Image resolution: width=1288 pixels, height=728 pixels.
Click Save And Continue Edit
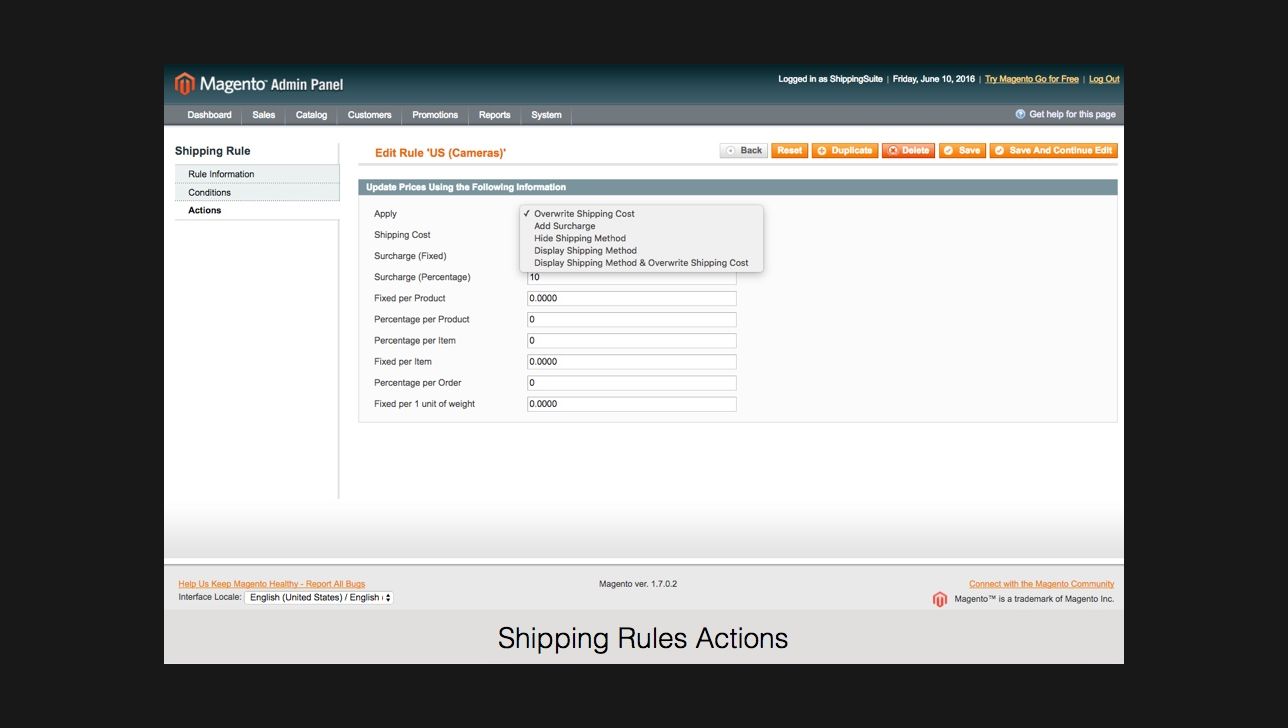pyautogui.click(x=1053, y=151)
